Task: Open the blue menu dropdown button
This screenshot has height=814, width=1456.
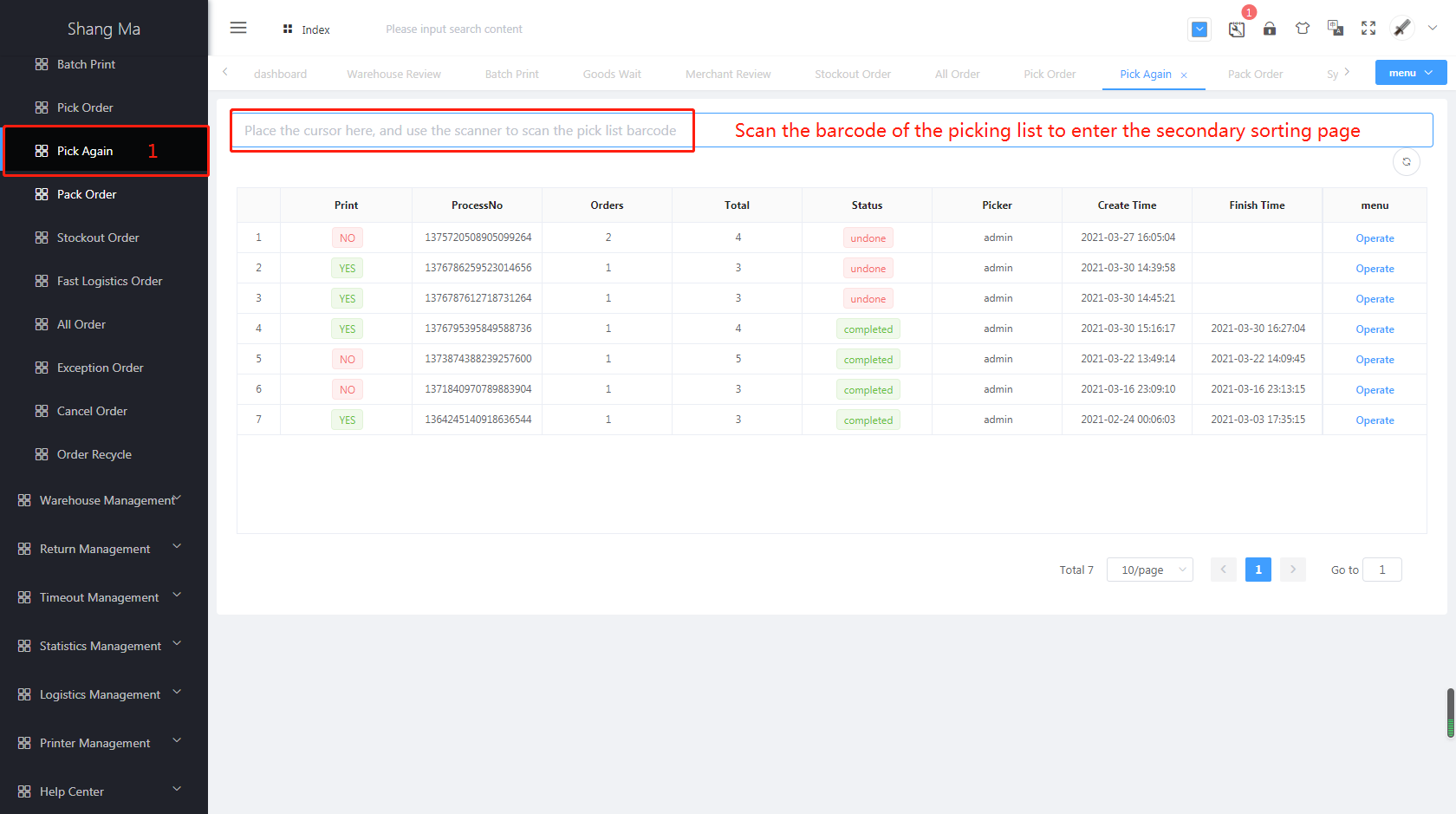Action: [x=1411, y=73]
